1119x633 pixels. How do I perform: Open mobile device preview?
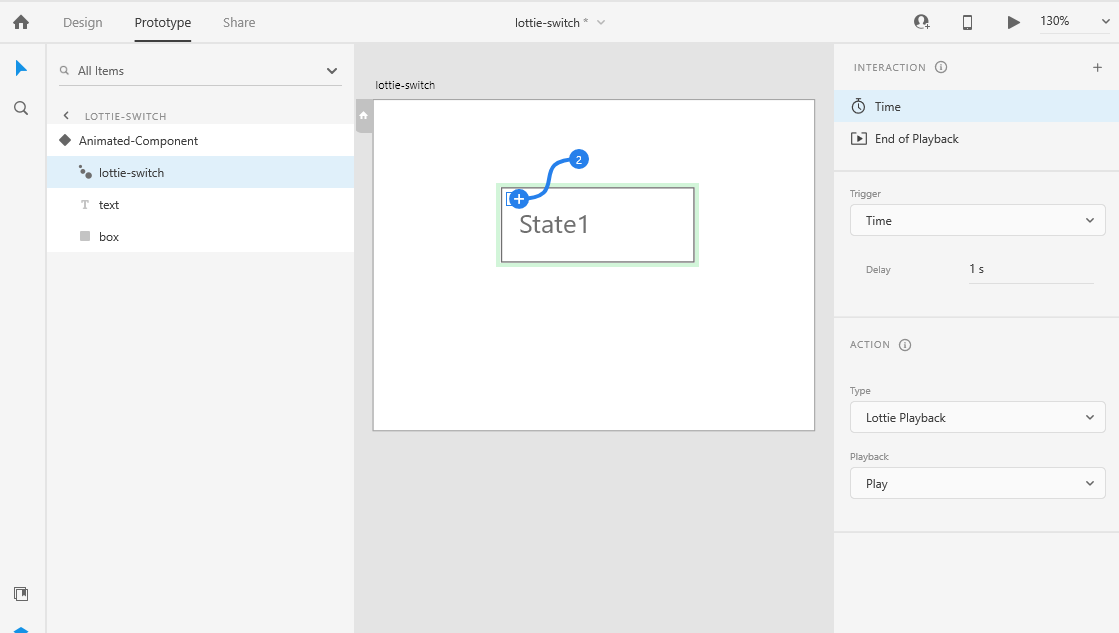pyautogui.click(x=967, y=21)
